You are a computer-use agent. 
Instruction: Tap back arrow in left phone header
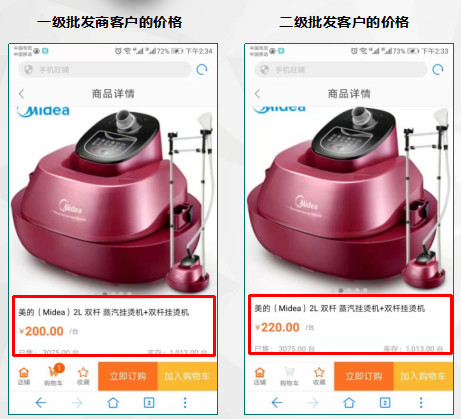click(22, 94)
